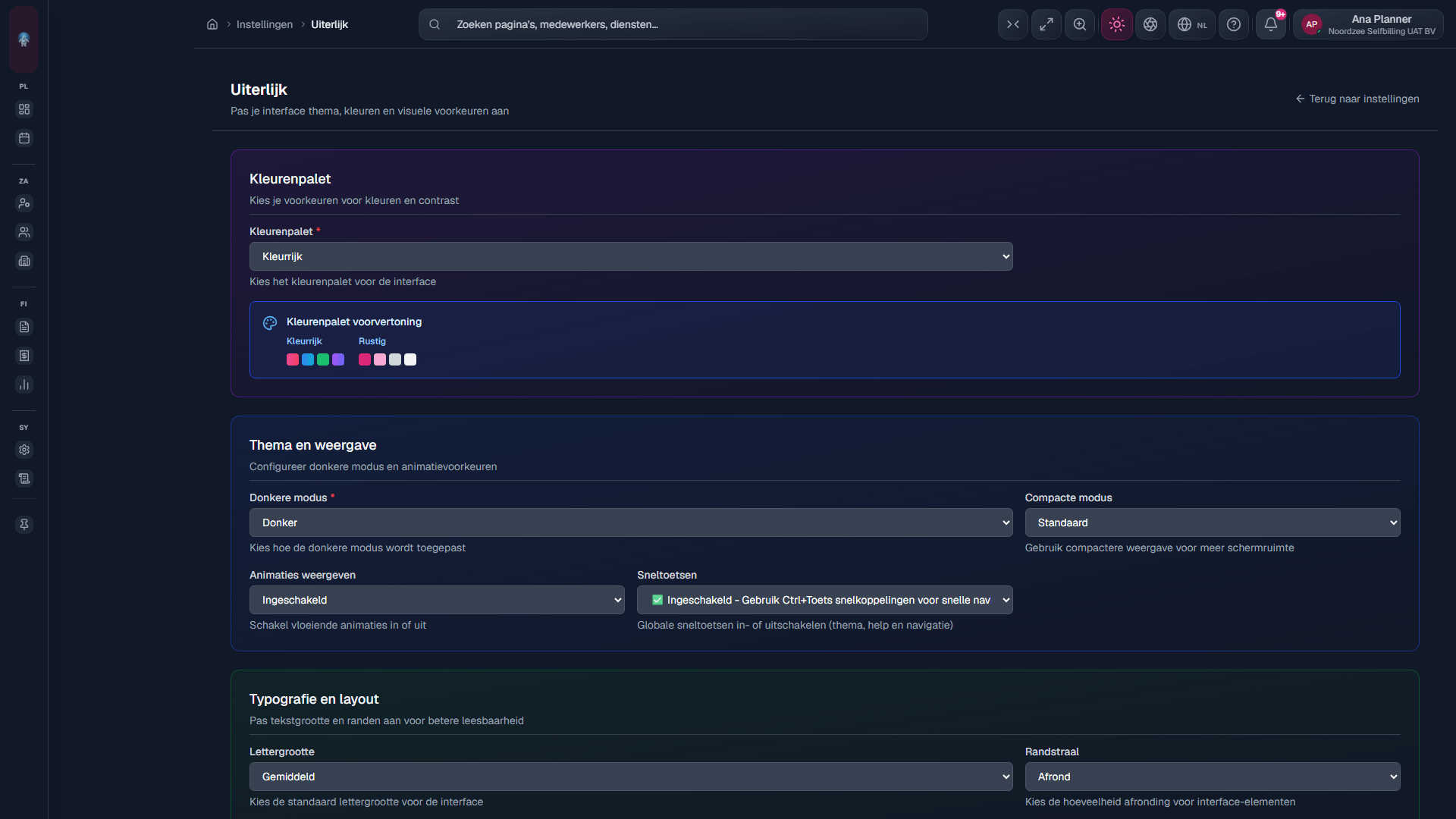This screenshot has width=1456, height=819.
Task: Open the Kleurenpalet dropdown showing Kleurrijk
Action: (631, 256)
